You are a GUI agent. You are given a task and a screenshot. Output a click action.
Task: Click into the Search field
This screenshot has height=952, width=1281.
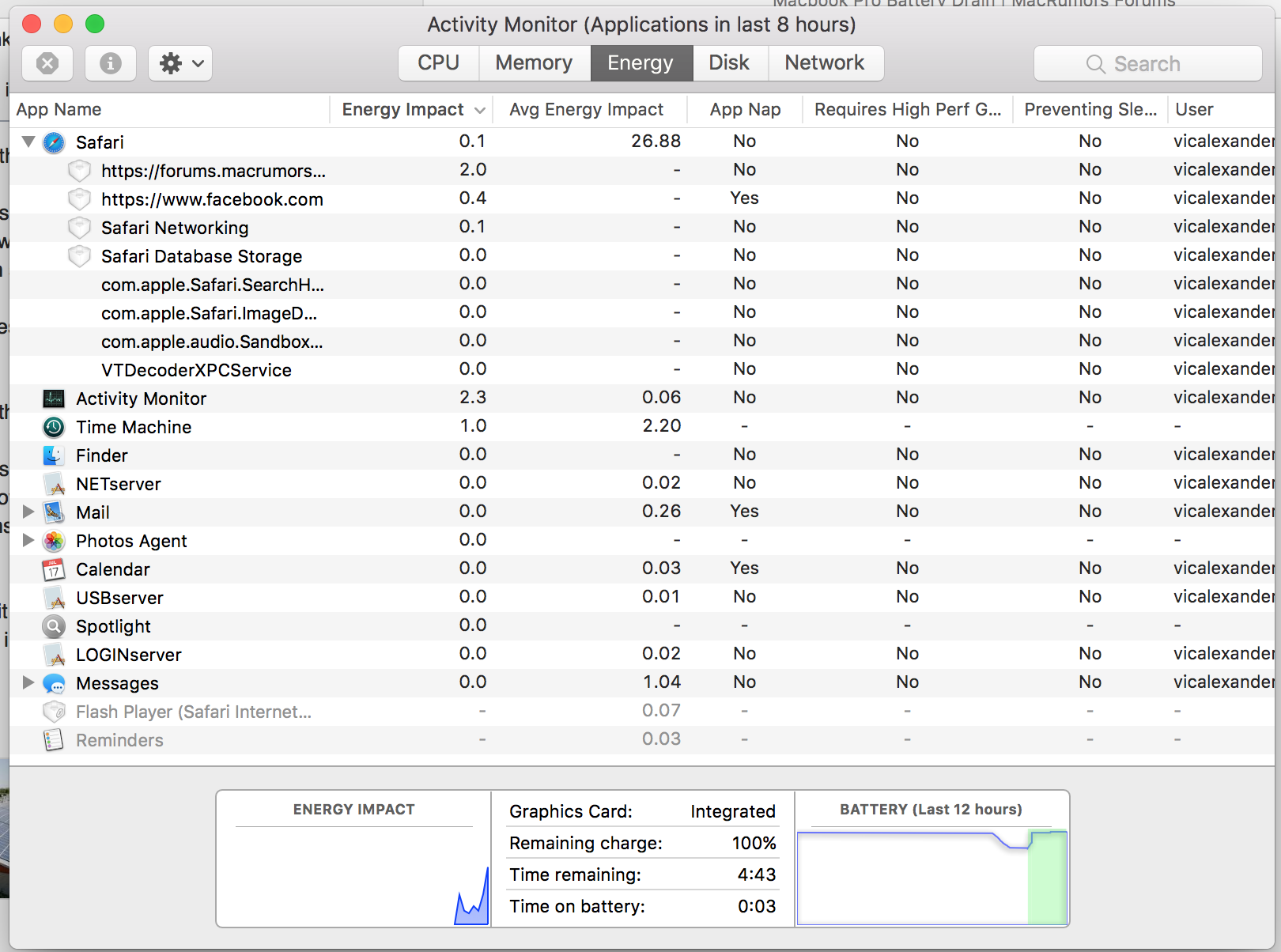click(x=1148, y=63)
